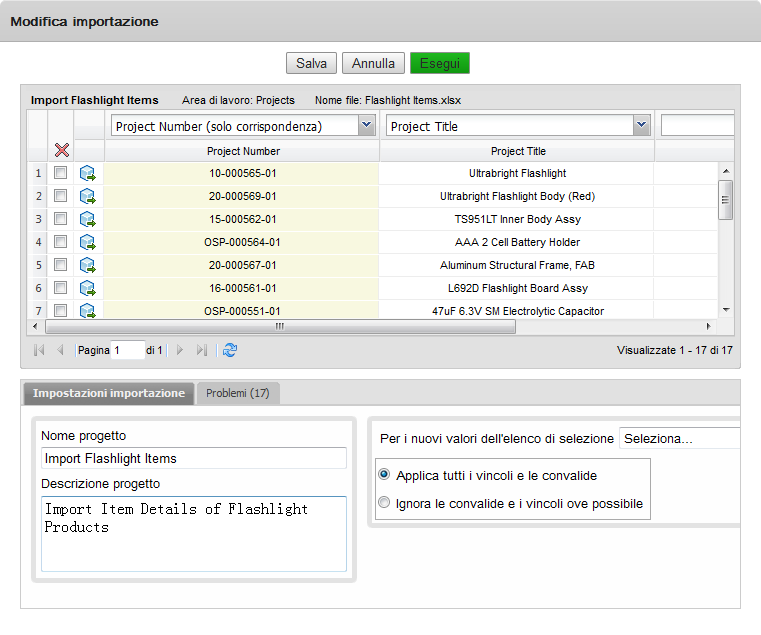
Task: Click cell TS951LT Inner Body Assy
Action: click(x=517, y=219)
